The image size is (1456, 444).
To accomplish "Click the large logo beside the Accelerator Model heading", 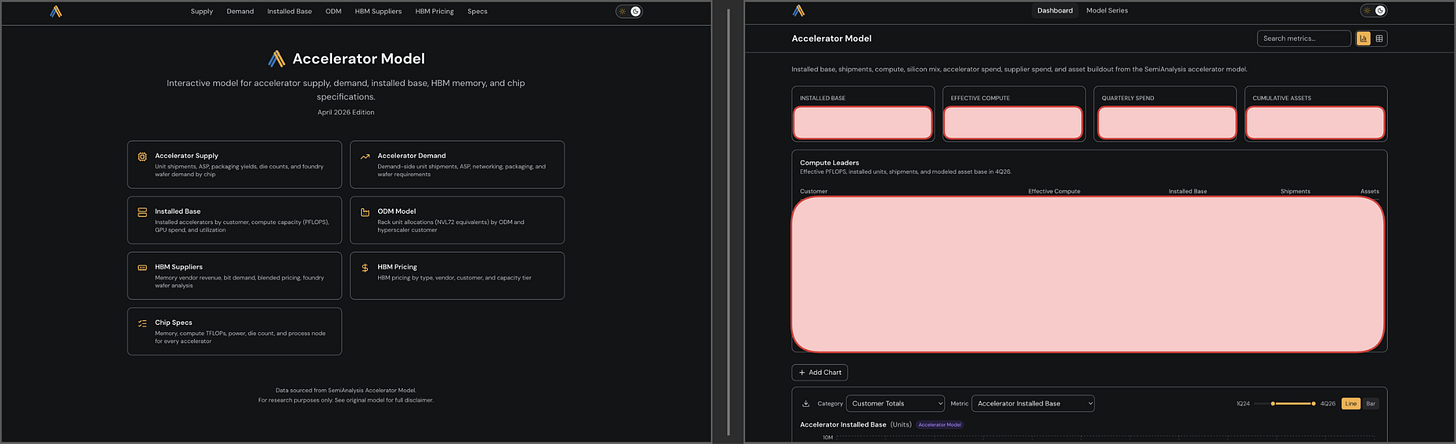I will pos(277,59).
